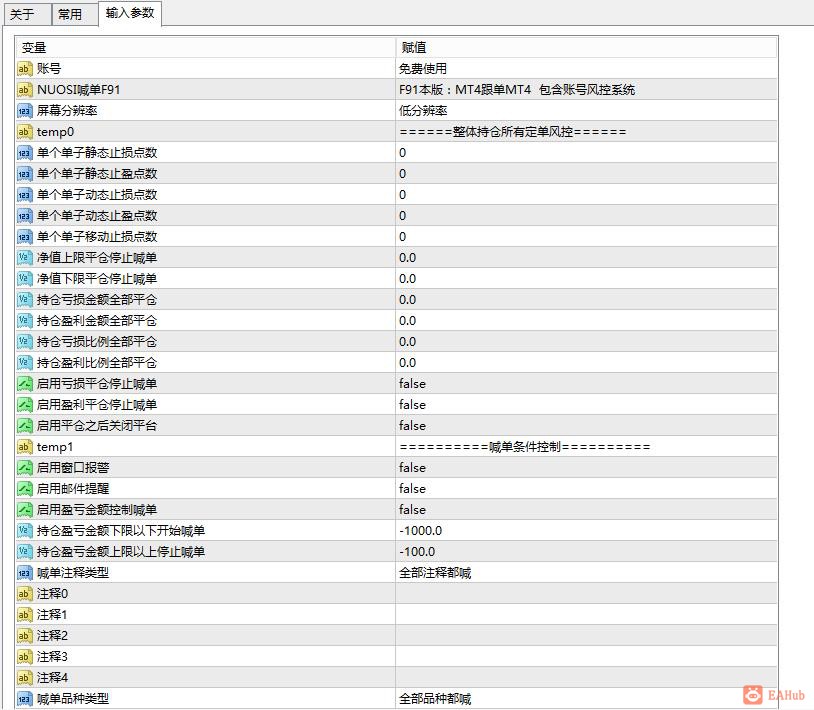Toggle the false value of 启用盈利平仓停止喊单
814x710 pixels.
click(x=586, y=404)
